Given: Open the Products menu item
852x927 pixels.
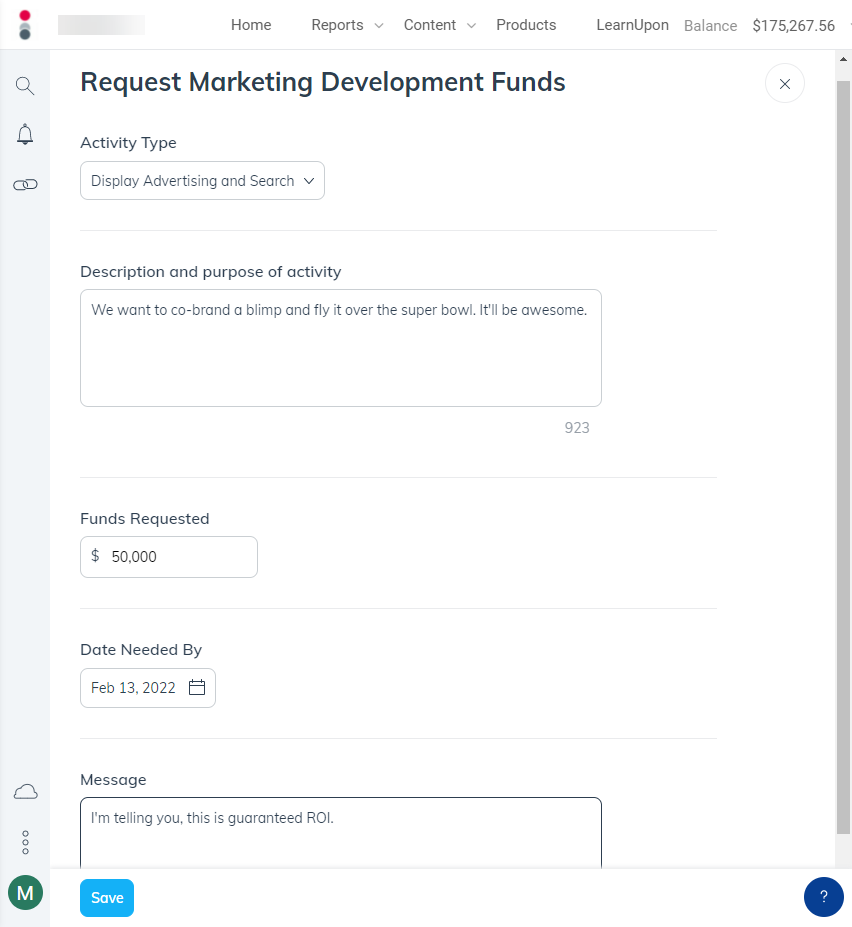Looking at the screenshot, I should coord(526,25).
